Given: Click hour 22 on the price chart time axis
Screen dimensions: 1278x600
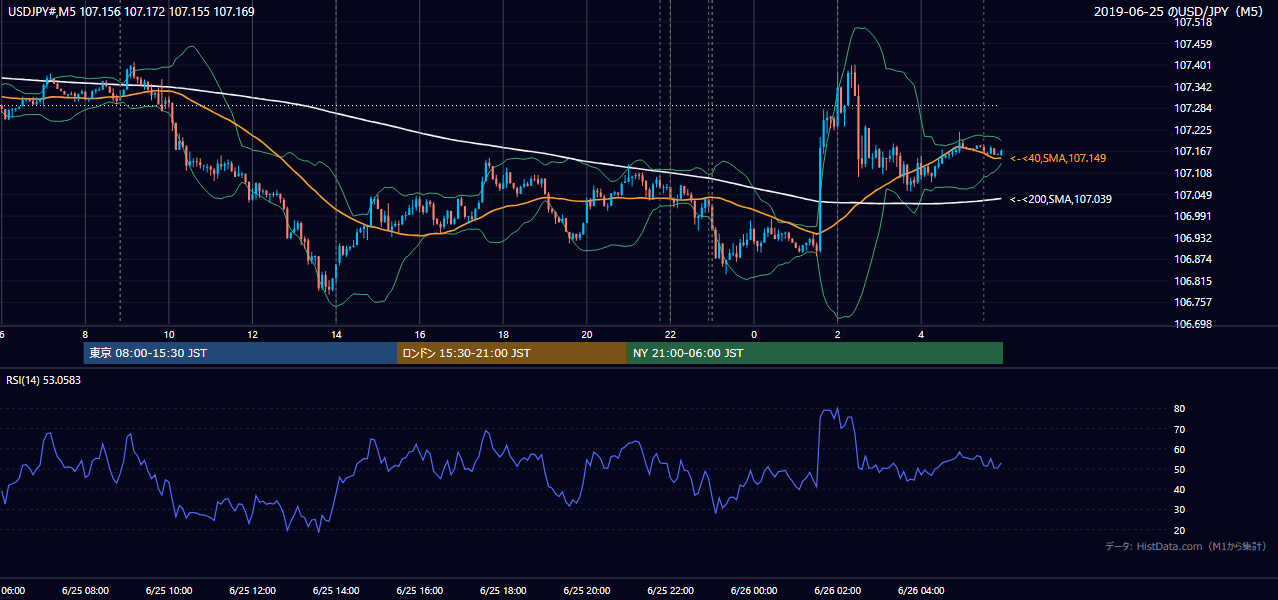Looking at the screenshot, I should [670, 335].
